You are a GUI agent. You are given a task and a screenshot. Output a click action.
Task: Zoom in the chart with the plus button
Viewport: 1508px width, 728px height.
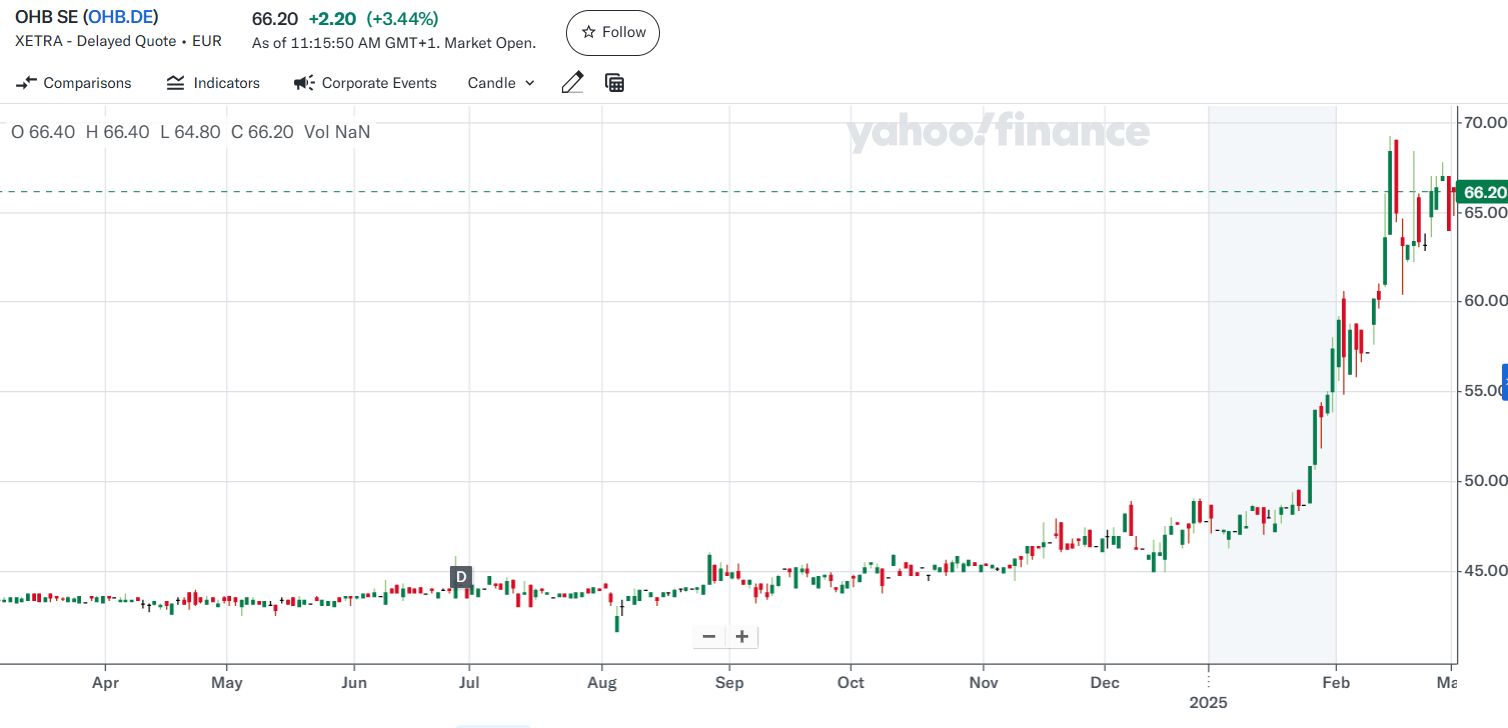pos(742,636)
